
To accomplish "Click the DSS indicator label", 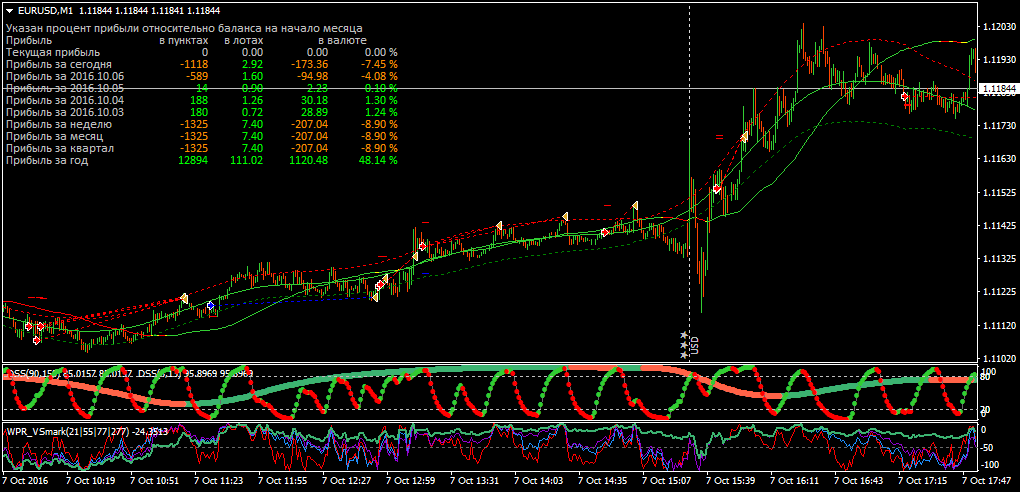I will [129, 374].
